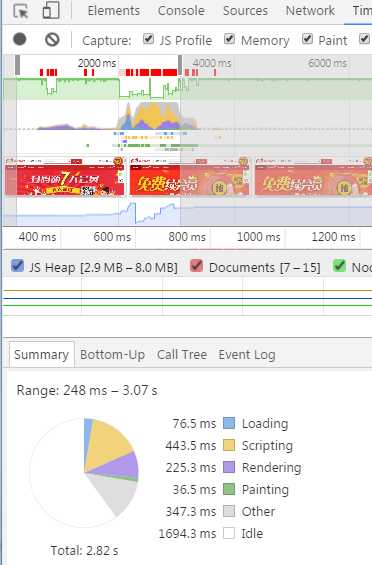Toggle the JS Profile checkbox
372x565 pixels.
(x=148, y=39)
